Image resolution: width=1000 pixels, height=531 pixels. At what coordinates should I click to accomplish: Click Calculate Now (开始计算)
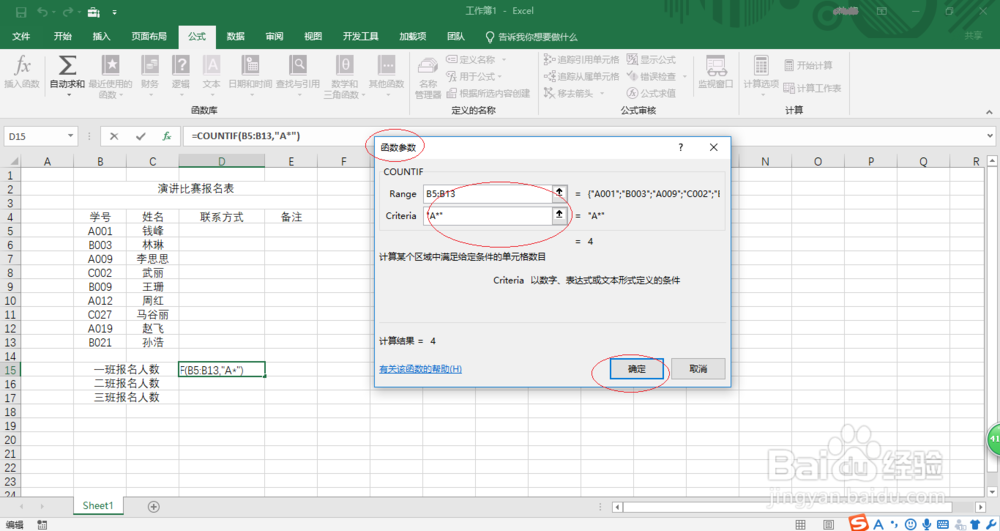tap(808, 65)
